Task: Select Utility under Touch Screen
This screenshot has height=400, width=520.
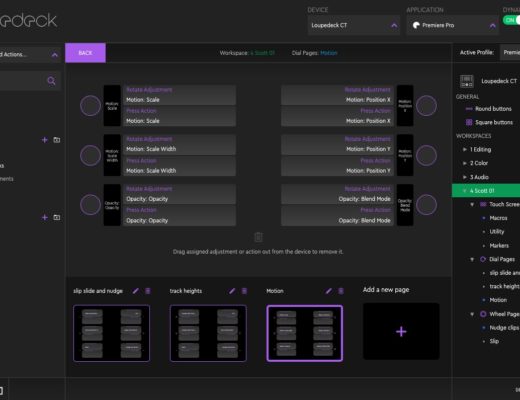Action: (x=497, y=232)
